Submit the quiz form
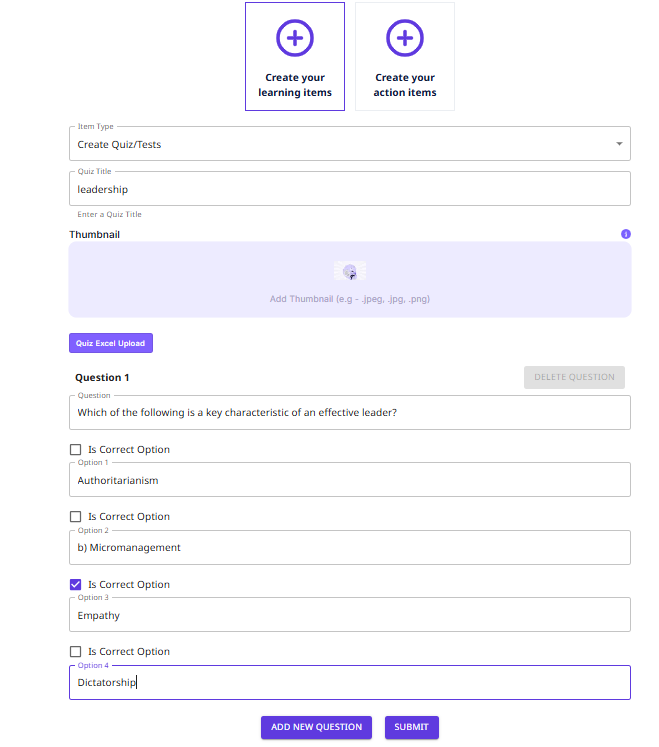This screenshot has height=747, width=659. [411, 727]
